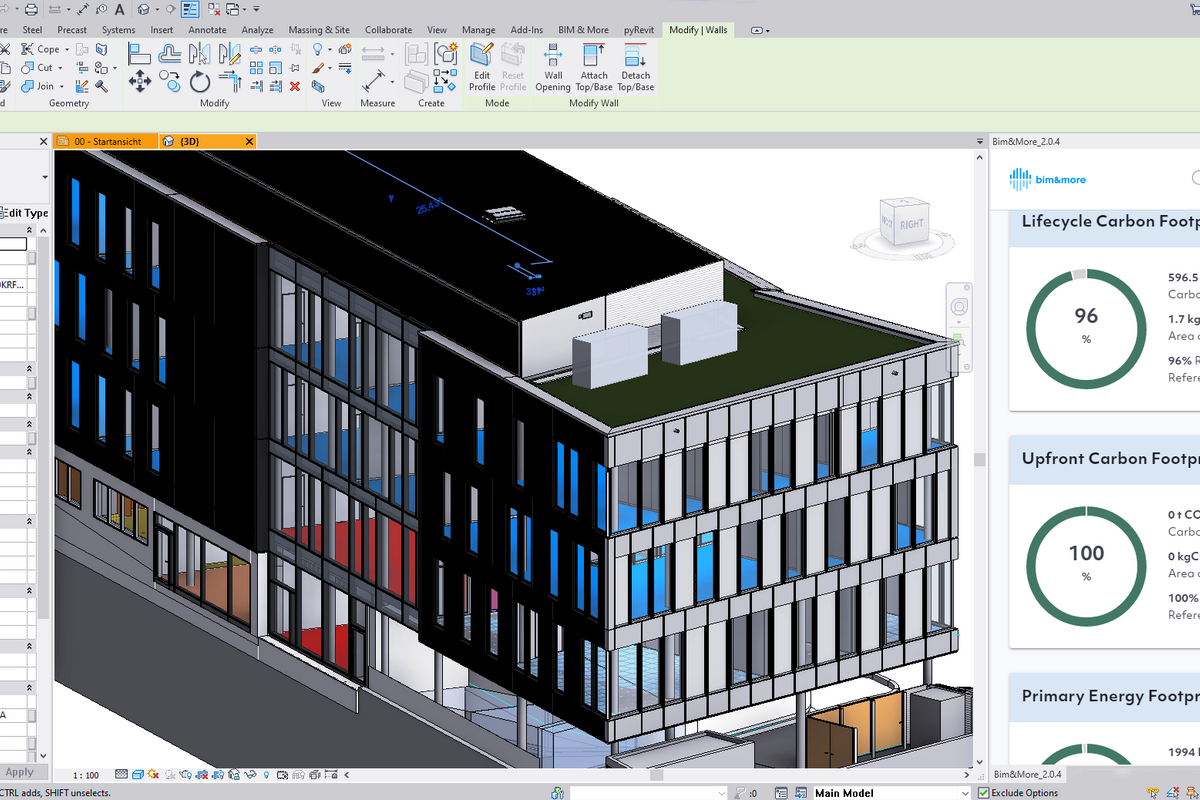Click the Edit Type button

[x=25, y=213]
